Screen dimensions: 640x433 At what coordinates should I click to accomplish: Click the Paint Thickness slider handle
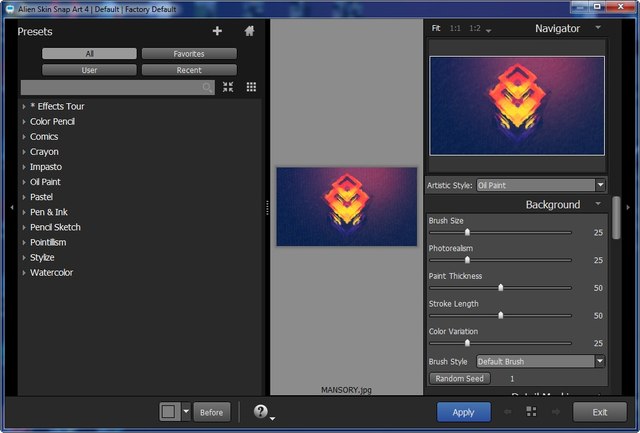point(500,287)
